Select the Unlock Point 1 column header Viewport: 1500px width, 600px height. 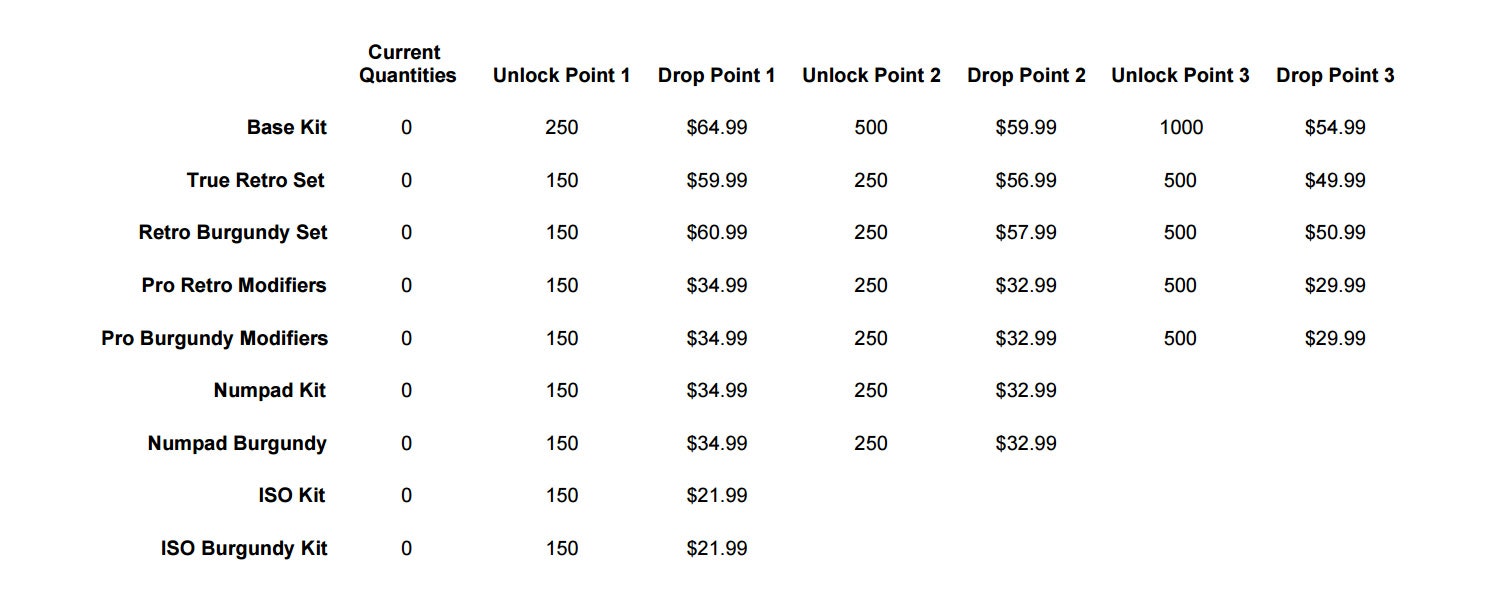(561, 76)
